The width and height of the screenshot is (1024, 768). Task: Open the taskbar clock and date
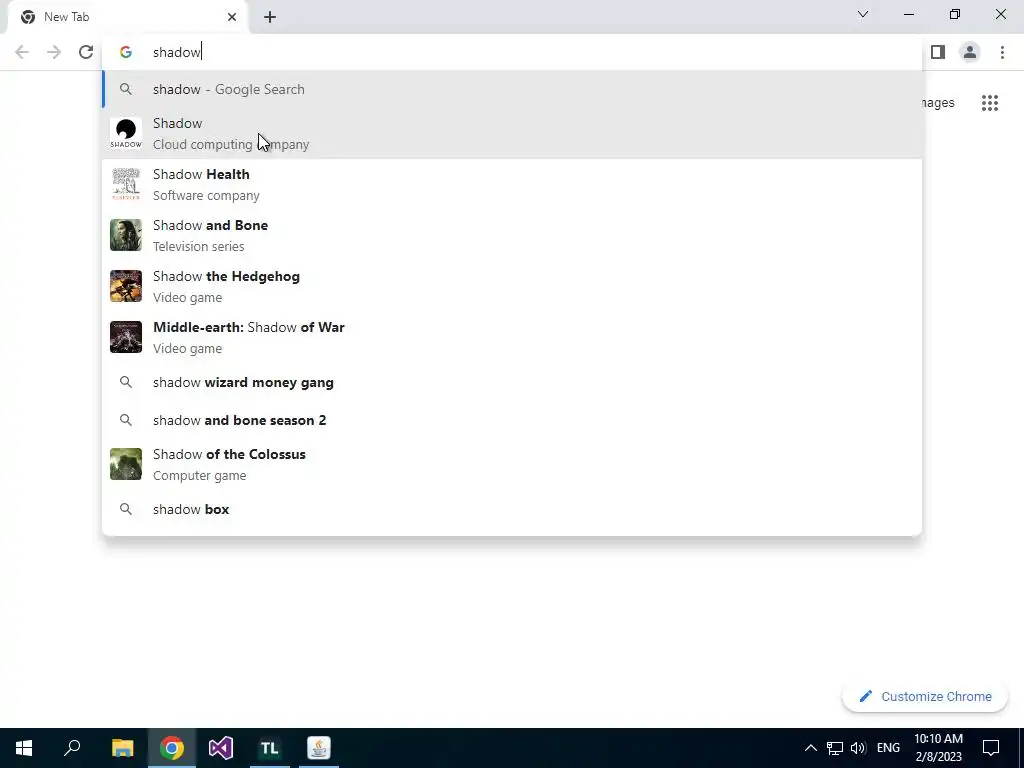[x=938, y=748]
